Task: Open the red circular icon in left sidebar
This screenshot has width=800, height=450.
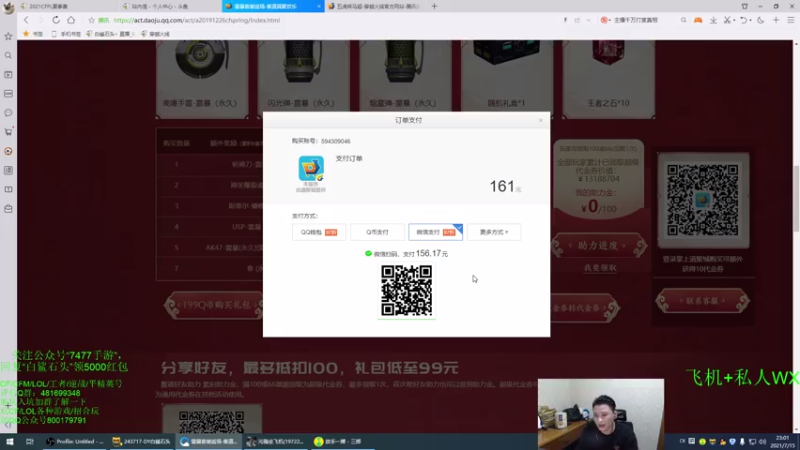Action: [8, 151]
